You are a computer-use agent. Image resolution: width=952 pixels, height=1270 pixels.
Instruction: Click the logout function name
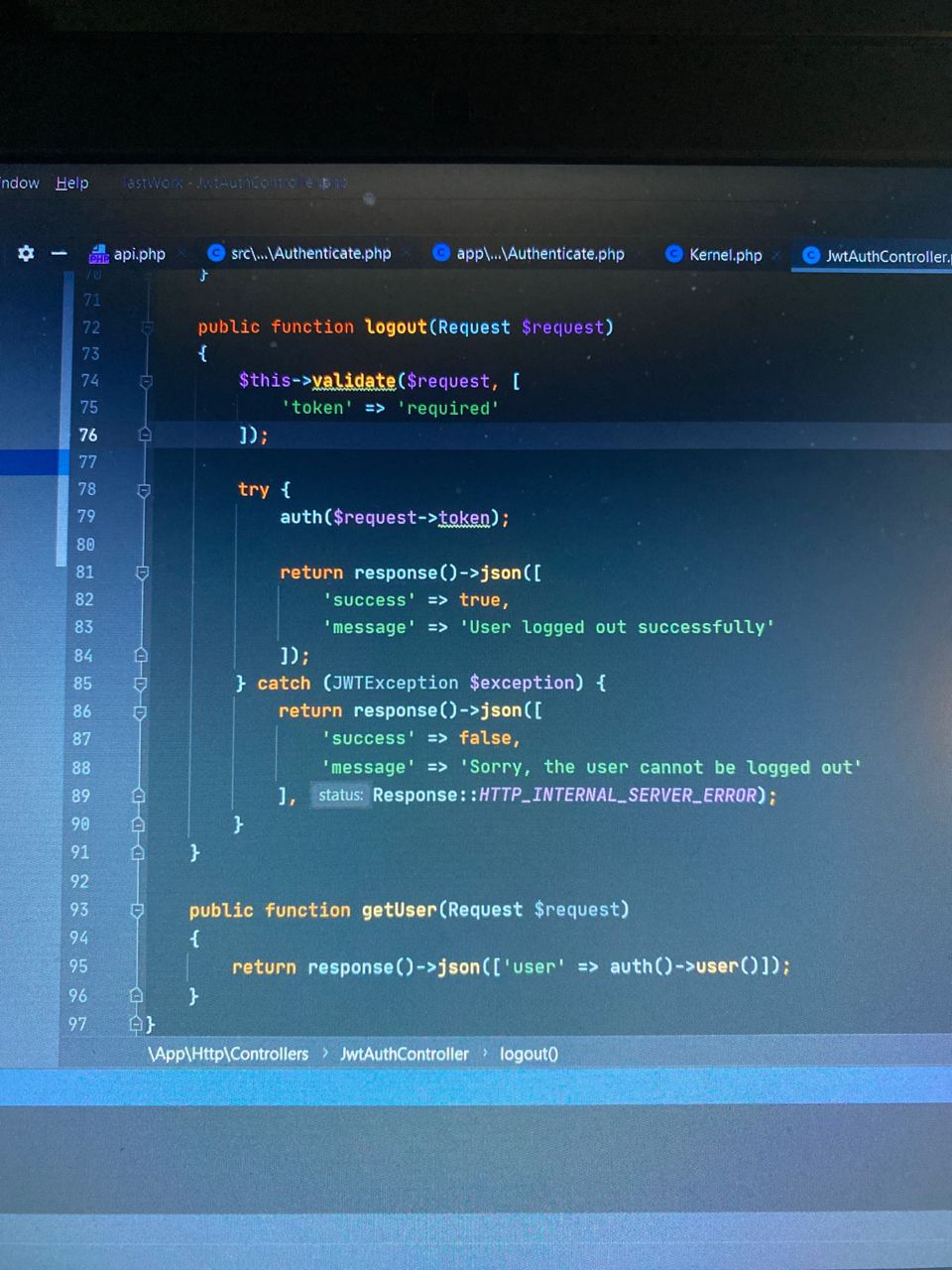[x=396, y=326]
